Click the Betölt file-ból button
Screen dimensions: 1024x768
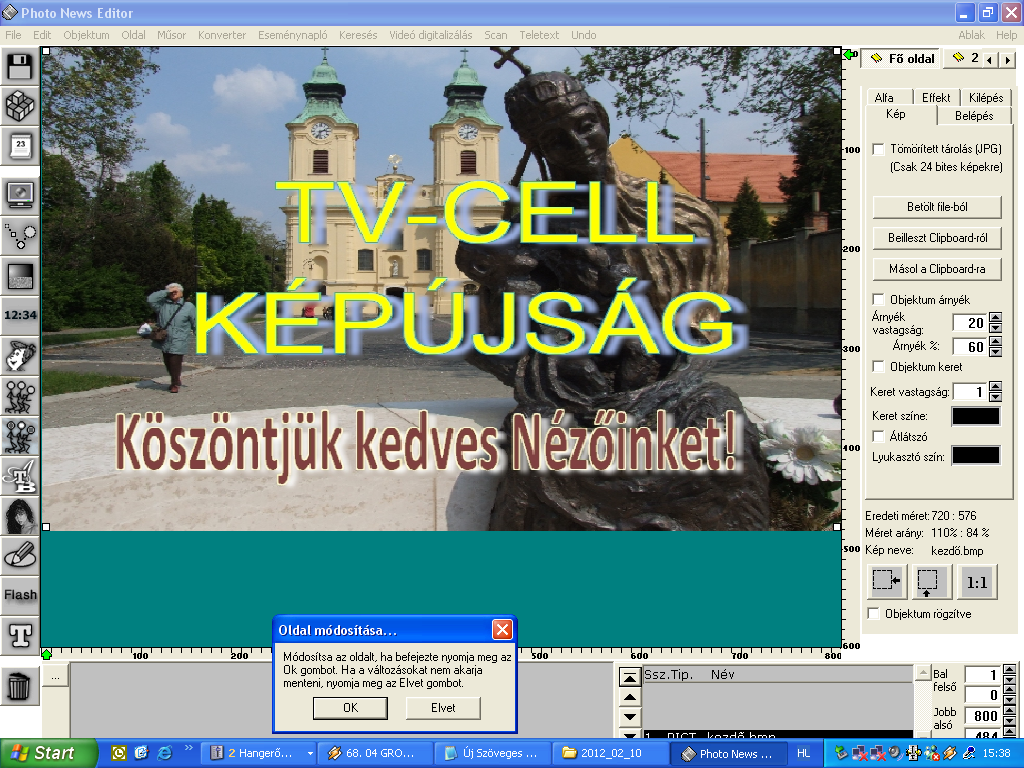(x=937, y=207)
